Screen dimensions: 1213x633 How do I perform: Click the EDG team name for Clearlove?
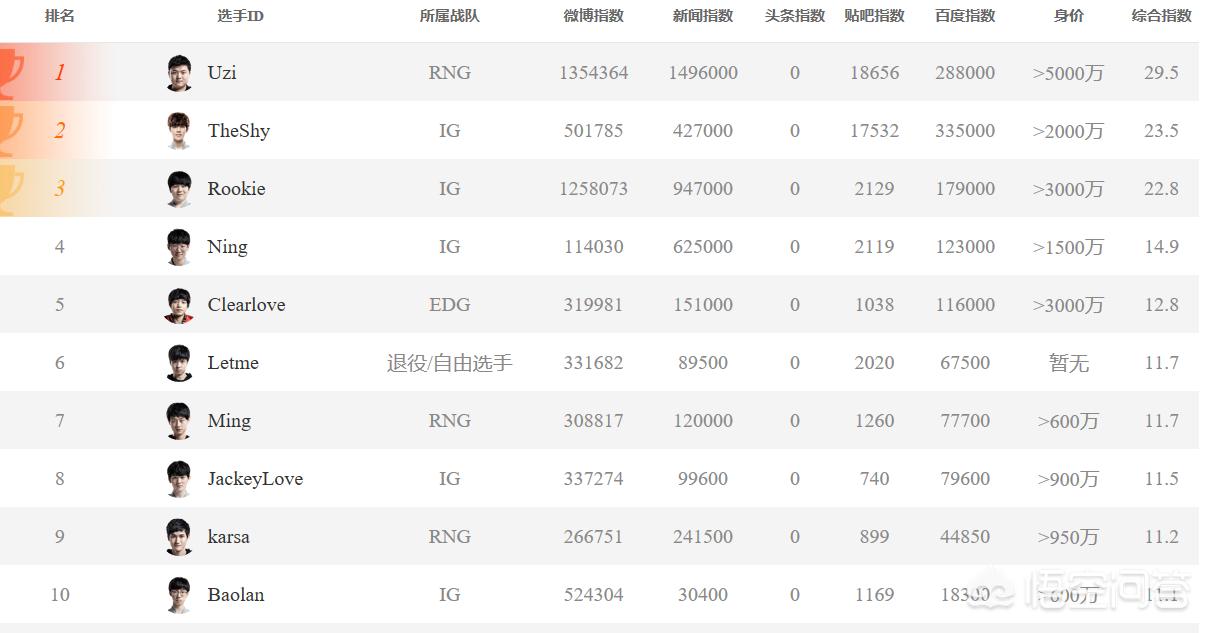tap(449, 305)
